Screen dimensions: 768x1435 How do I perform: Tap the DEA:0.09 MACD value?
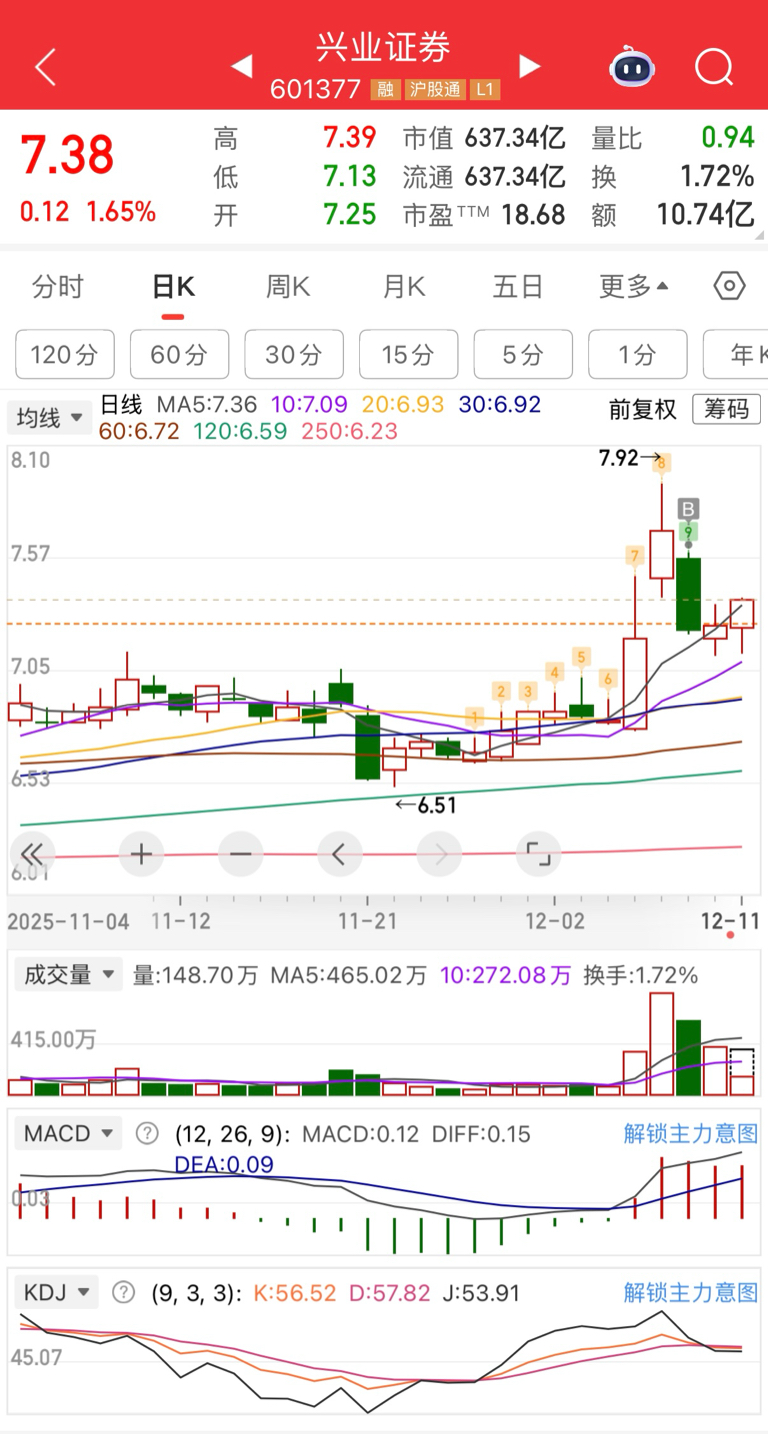click(x=224, y=1164)
